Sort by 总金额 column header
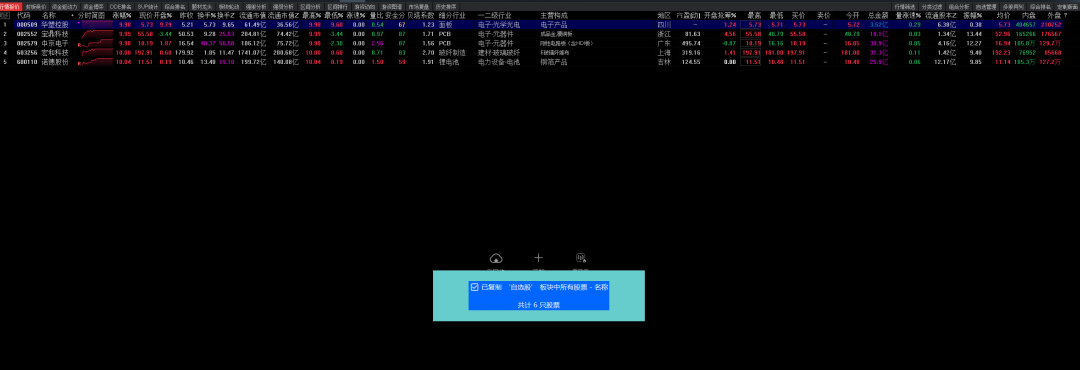Viewport: 1080px width, 370px height. click(x=878, y=14)
